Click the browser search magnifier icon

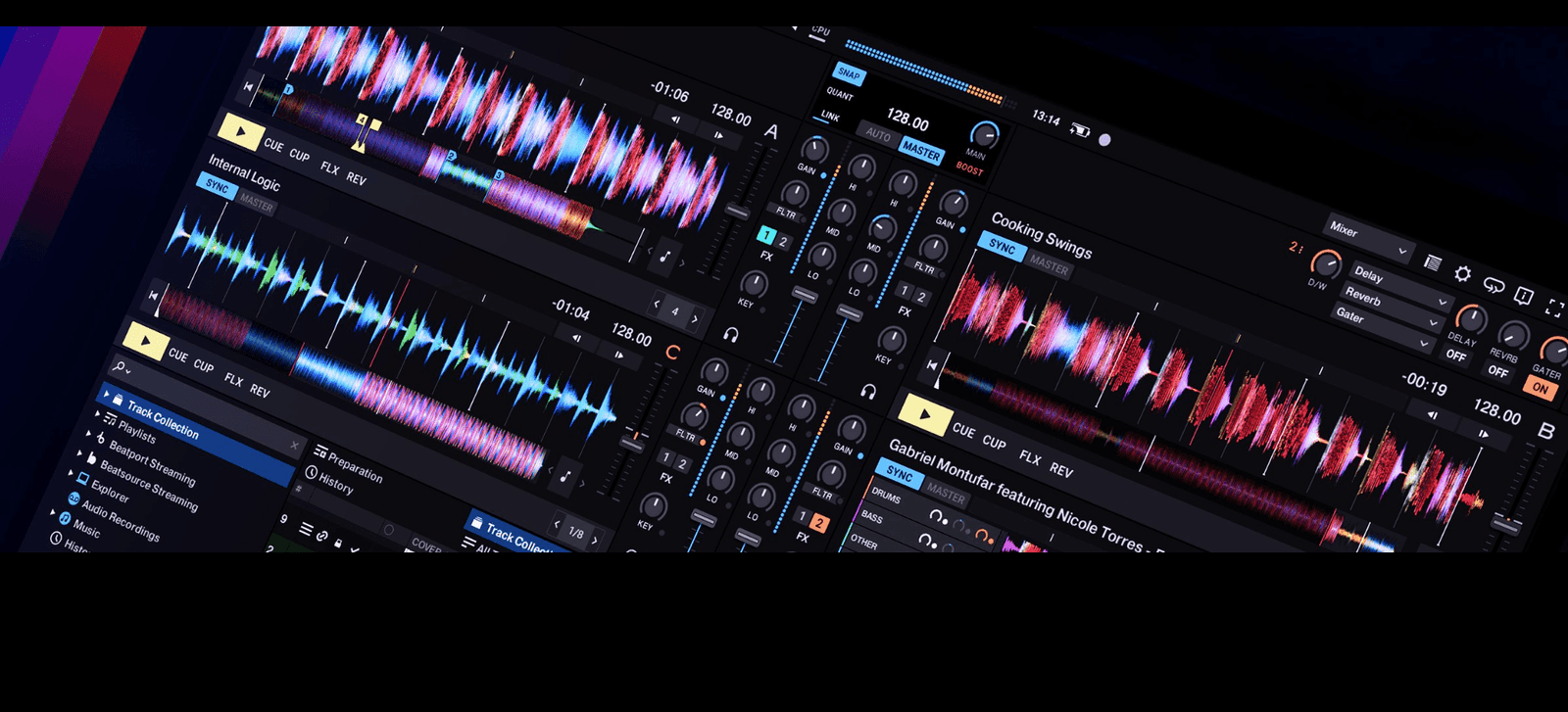coord(120,367)
